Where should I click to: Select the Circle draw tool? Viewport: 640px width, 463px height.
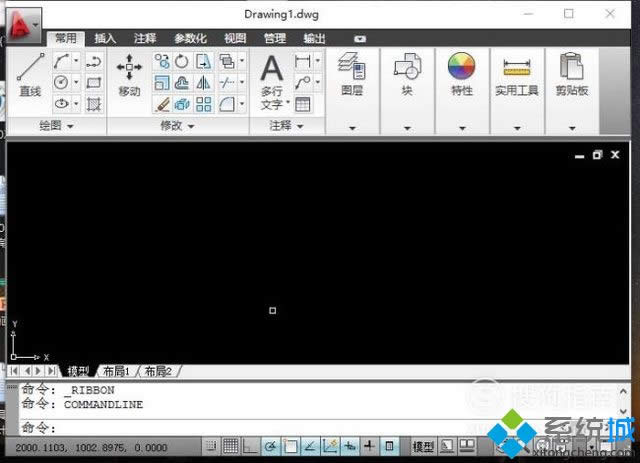[x=61, y=82]
